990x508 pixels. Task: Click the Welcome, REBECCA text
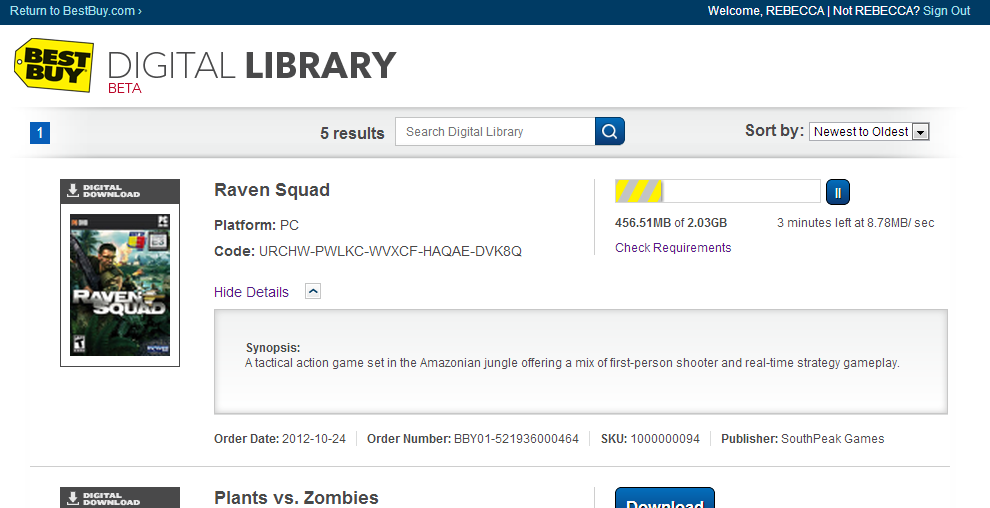click(766, 11)
